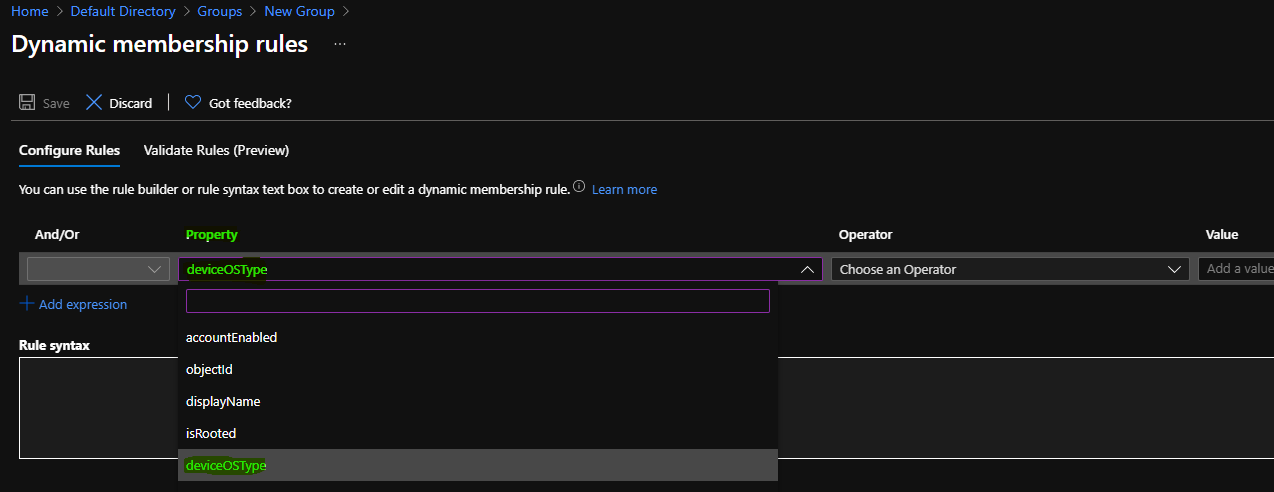This screenshot has width=1274, height=492.
Task: Click the Dynamic membership rules heading
Action: pos(160,45)
